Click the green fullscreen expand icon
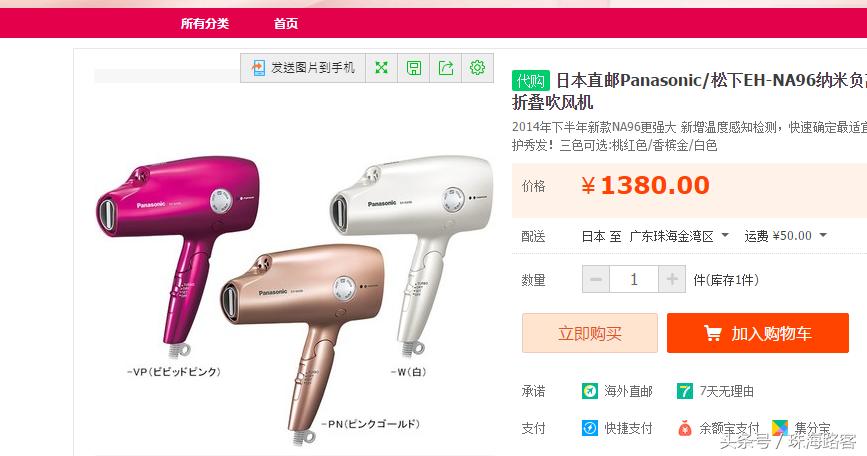The height and width of the screenshot is (456, 867). [x=382, y=67]
